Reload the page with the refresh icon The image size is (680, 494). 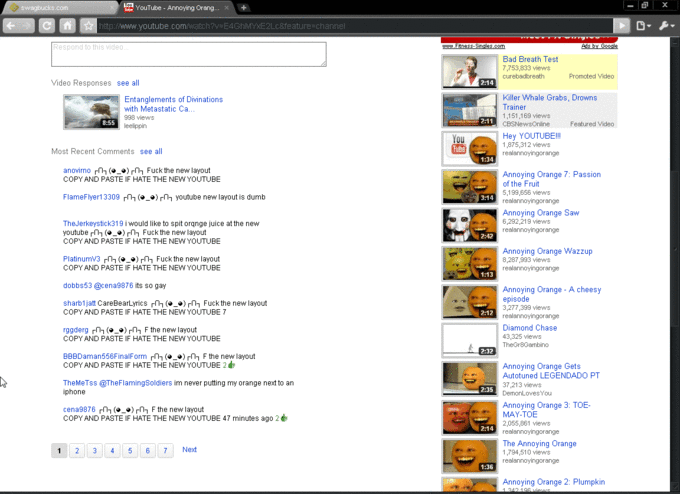pyautogui.click(x=47, y=26)
